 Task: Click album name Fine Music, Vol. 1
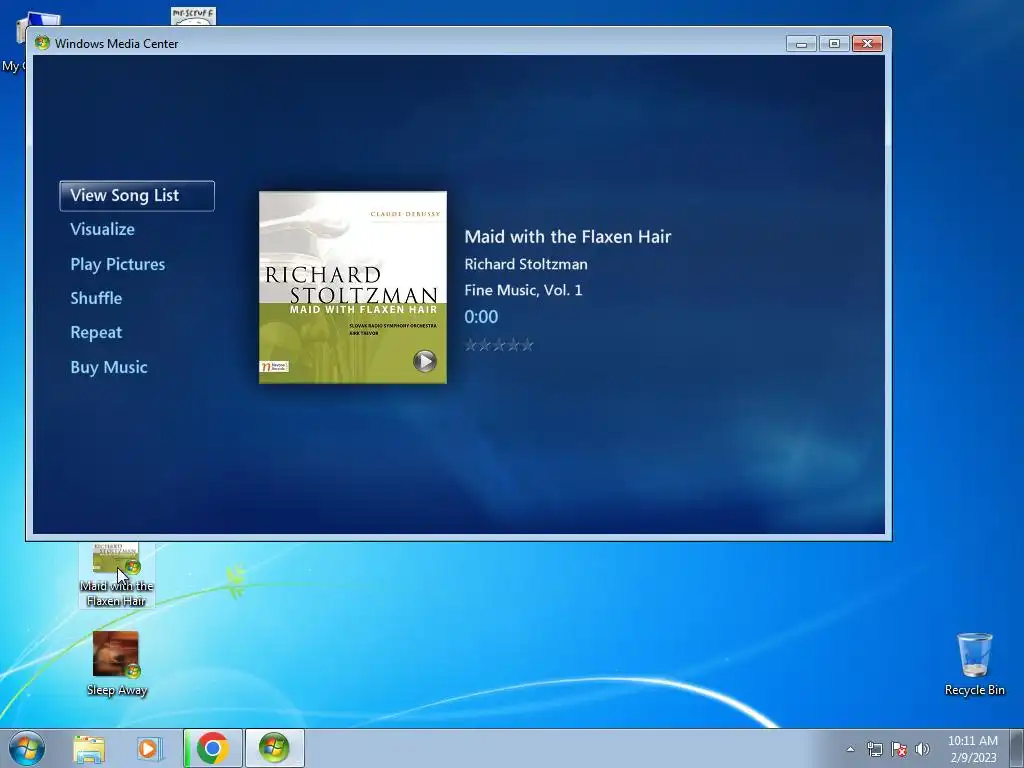[x=523, y=290]
